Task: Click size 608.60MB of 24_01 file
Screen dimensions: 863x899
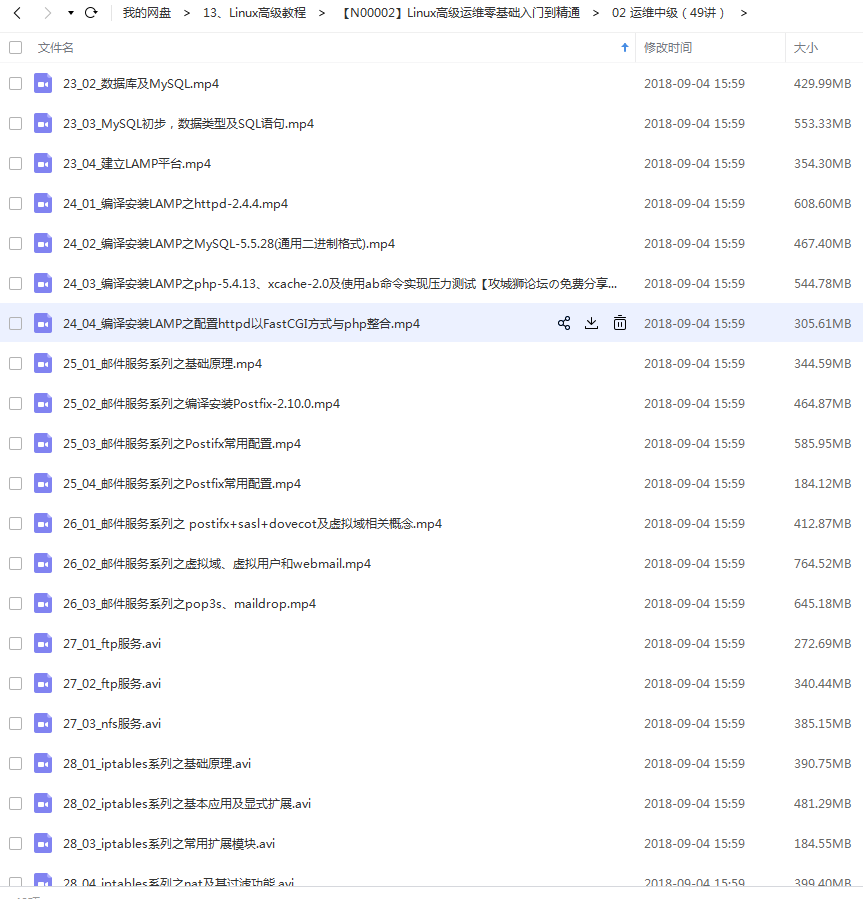Action: [x=822, y=204]
